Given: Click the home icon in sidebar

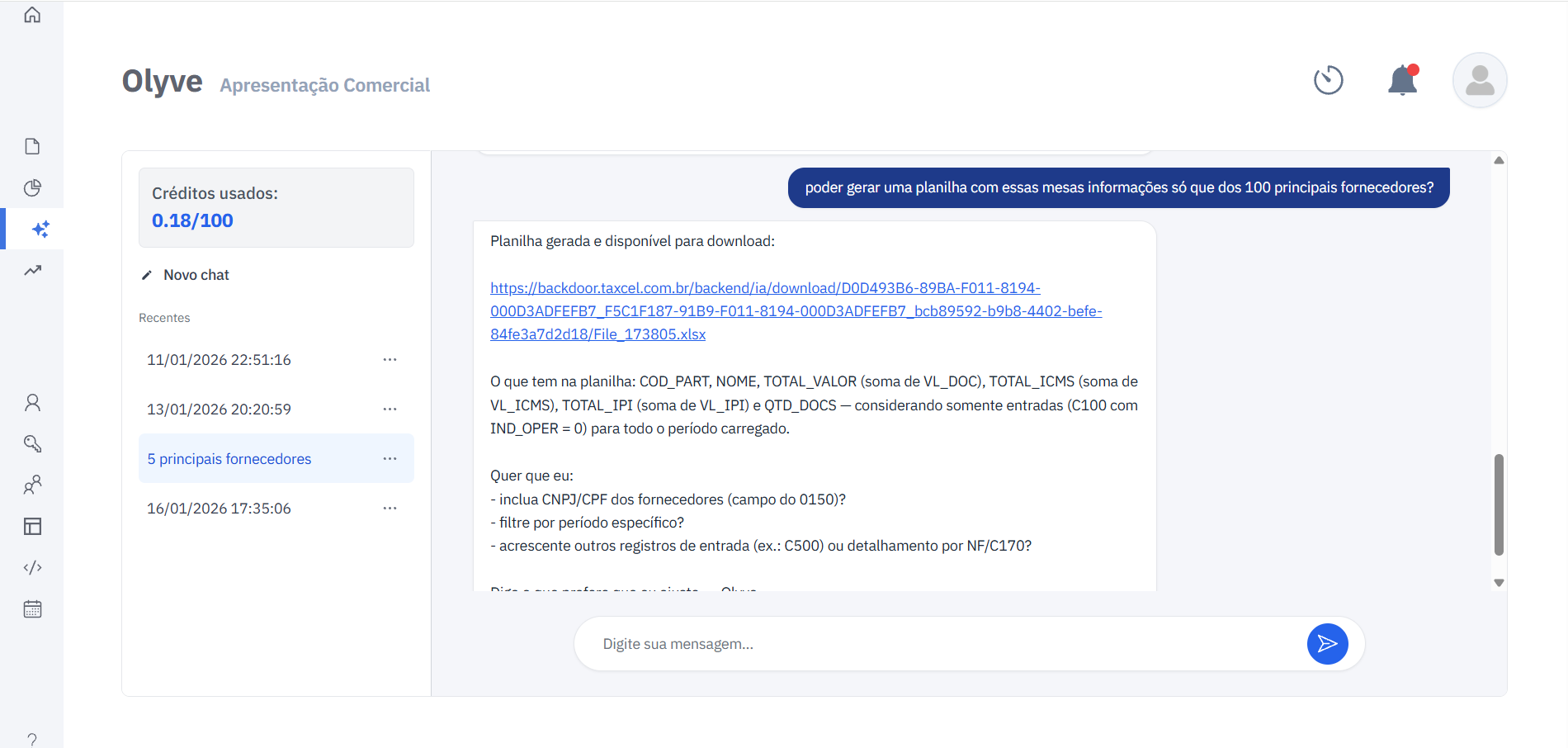Looking at the screenshot, I should tap(32, 15).
